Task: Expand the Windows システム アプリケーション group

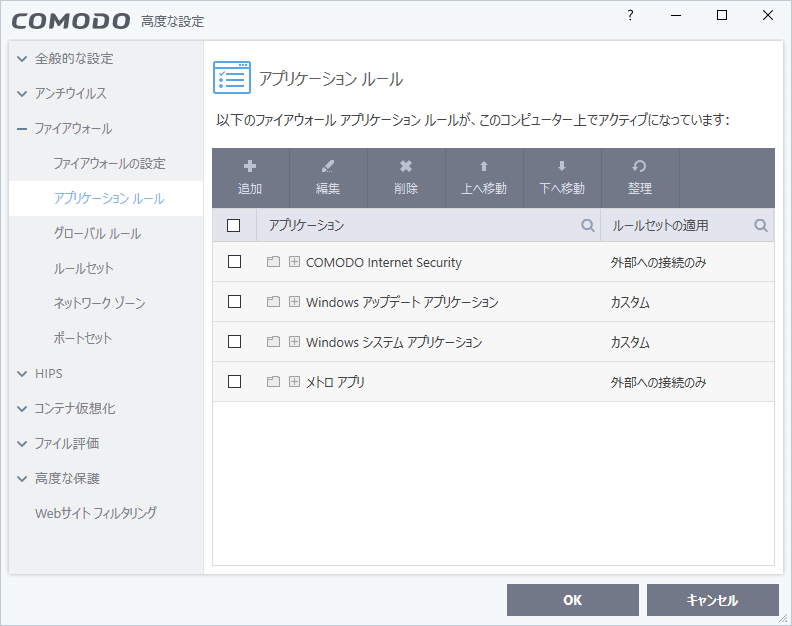Action: 294,342
